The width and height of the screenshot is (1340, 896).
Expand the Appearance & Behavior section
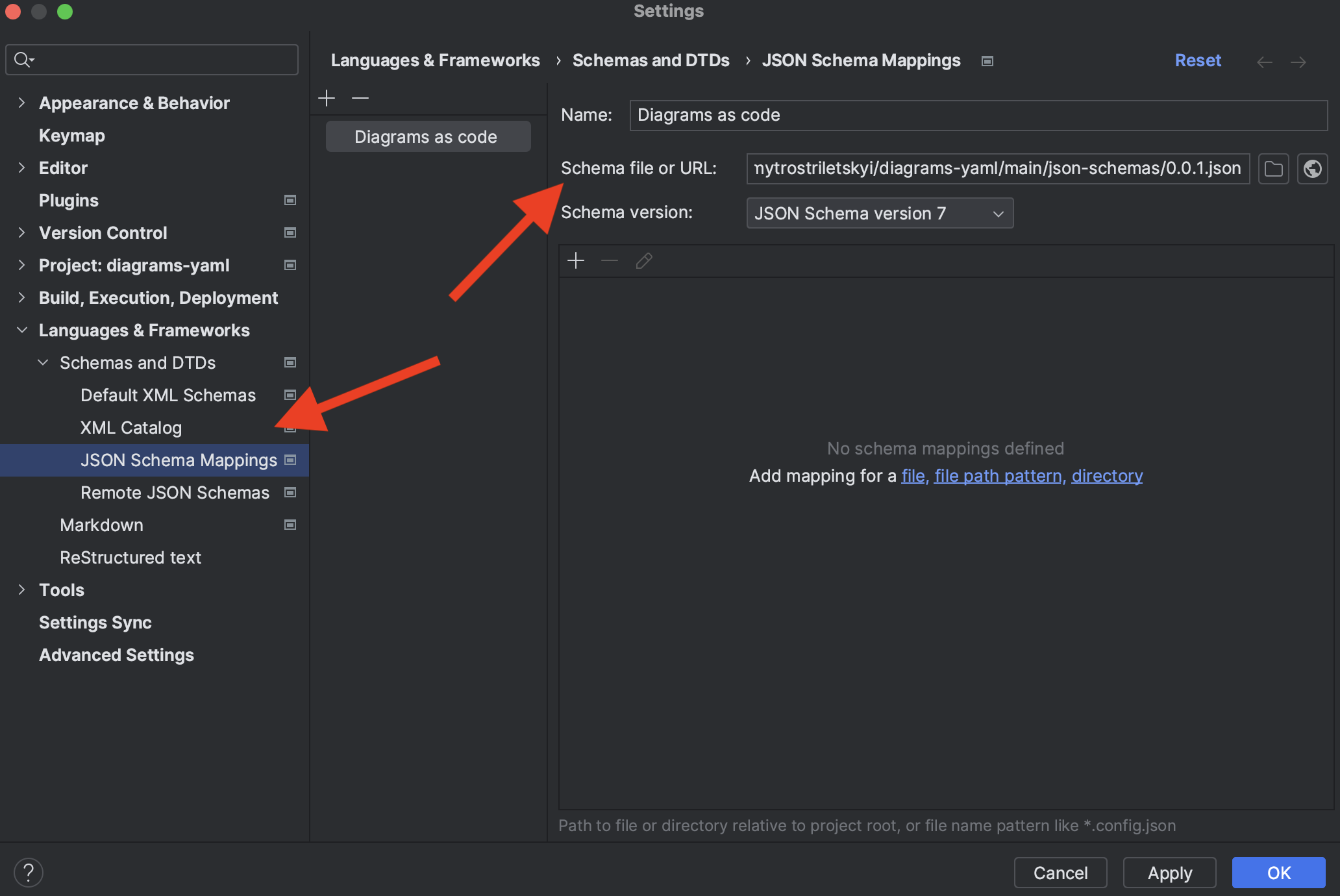pyautogui.click(x=21, y=103)
